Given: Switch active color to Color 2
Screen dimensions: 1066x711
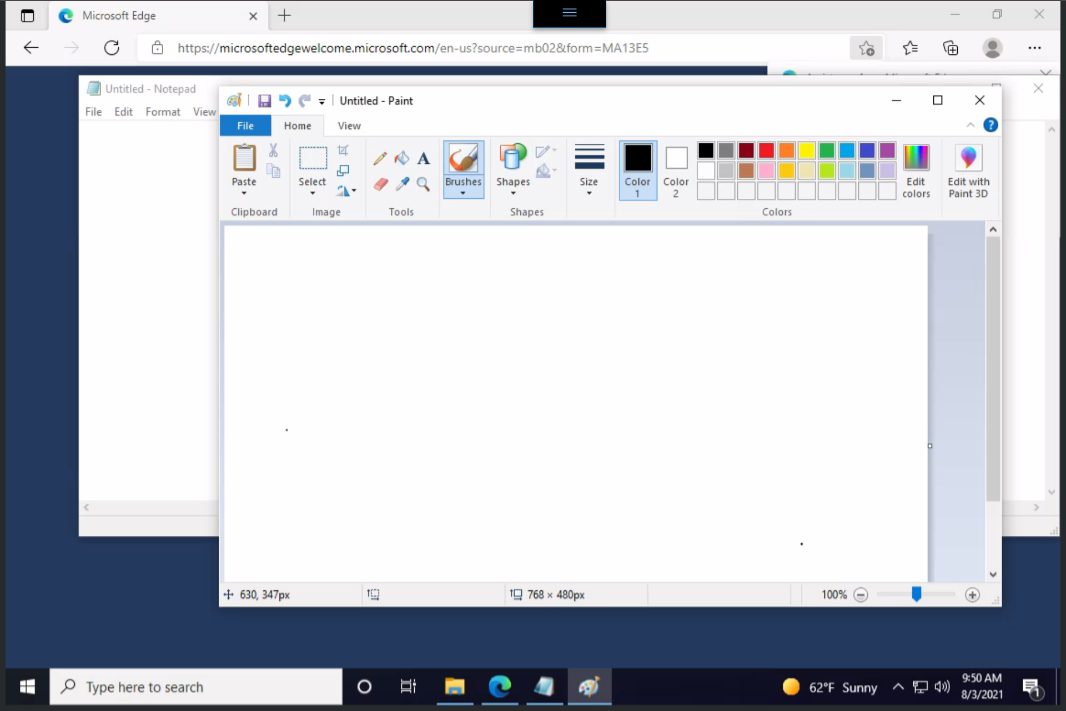Looking at the screenshot, I should (x=676, y=169).
